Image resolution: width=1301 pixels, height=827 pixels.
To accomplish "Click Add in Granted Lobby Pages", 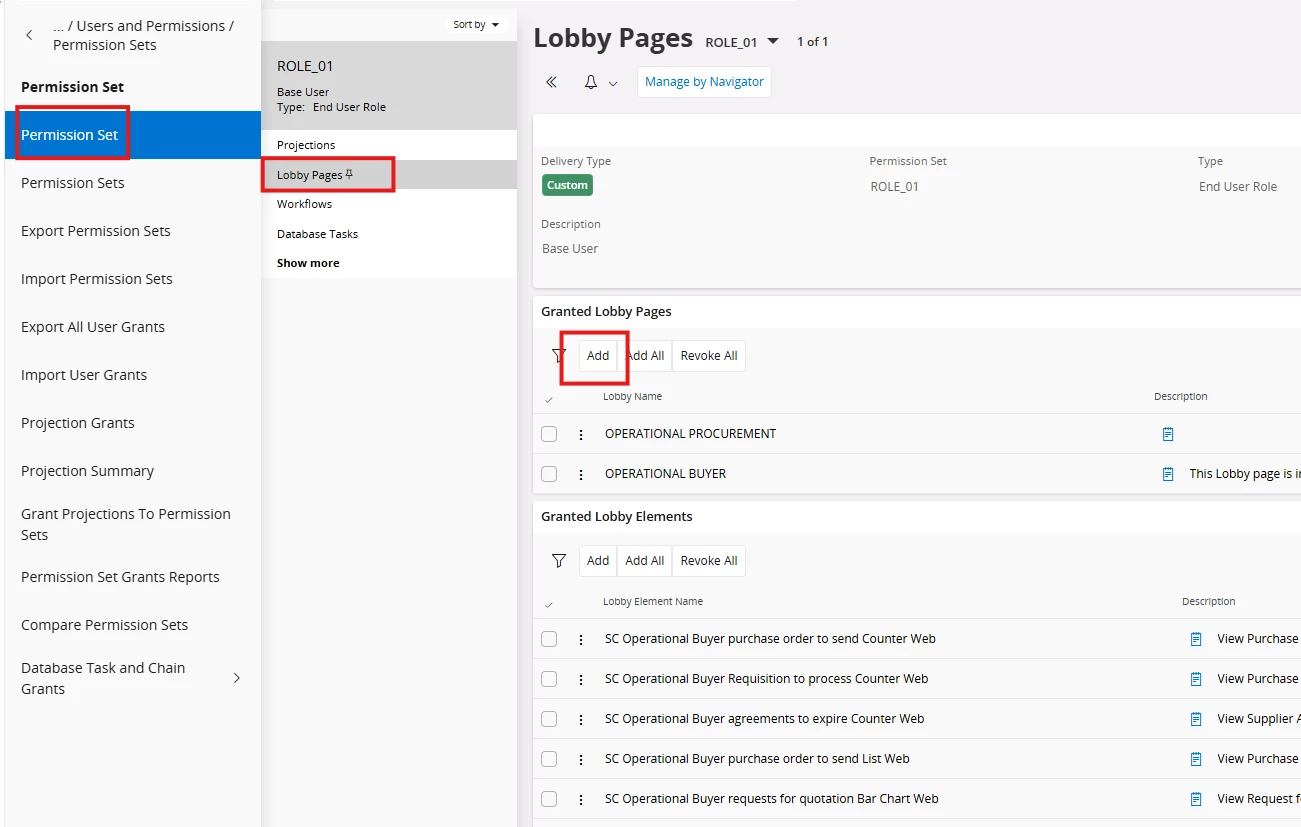I will coord(598,356).
